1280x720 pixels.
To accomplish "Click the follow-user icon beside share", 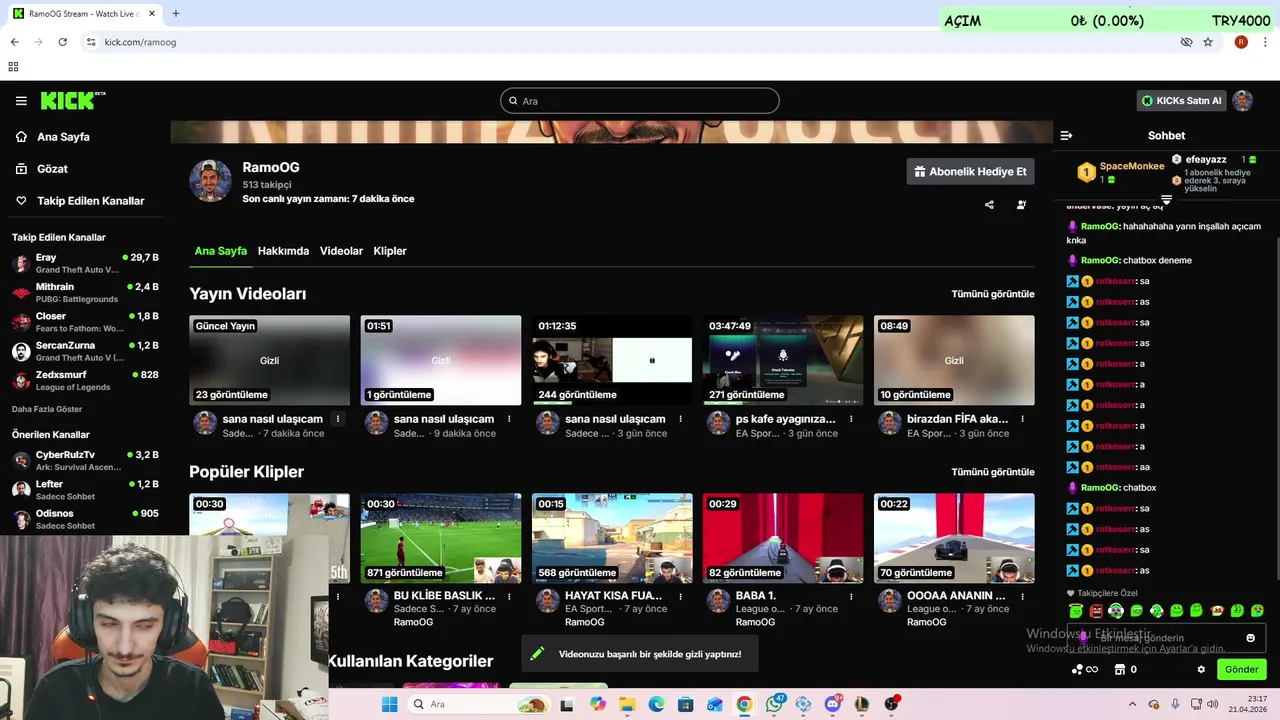I will click(1021, 205).
